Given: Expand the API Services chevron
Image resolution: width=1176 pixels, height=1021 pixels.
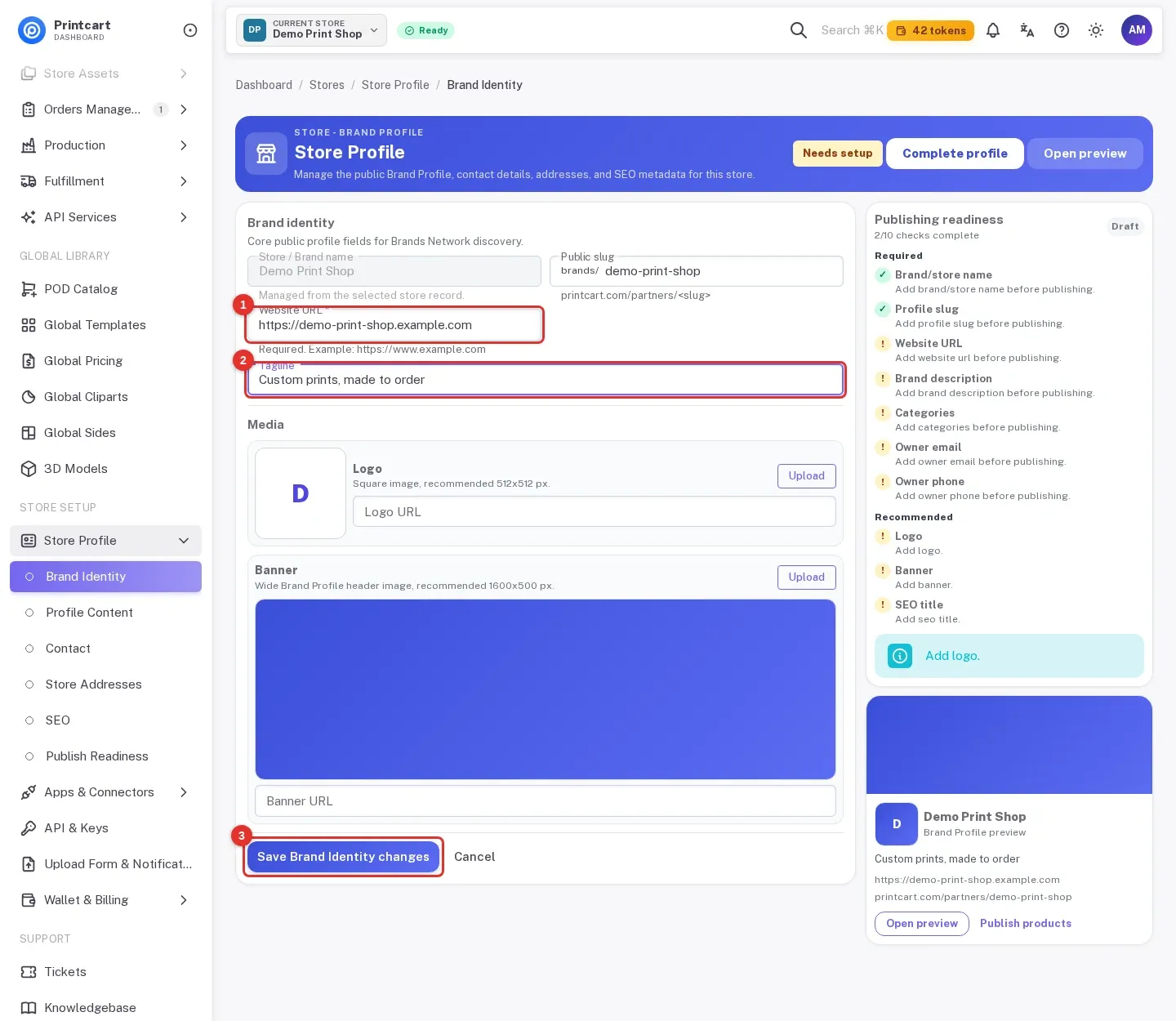Looking at the screenshot, I should pyautogui.click(x=184, y=217).
